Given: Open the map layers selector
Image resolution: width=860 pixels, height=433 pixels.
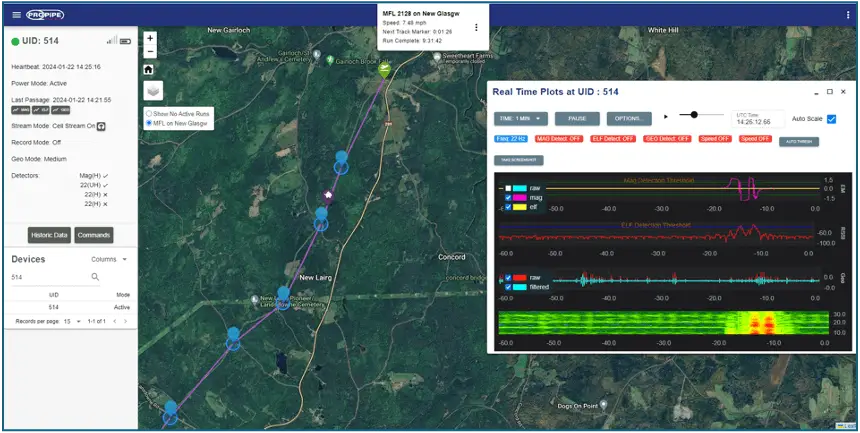Looking at the screenshot, I should pos(153,91).
